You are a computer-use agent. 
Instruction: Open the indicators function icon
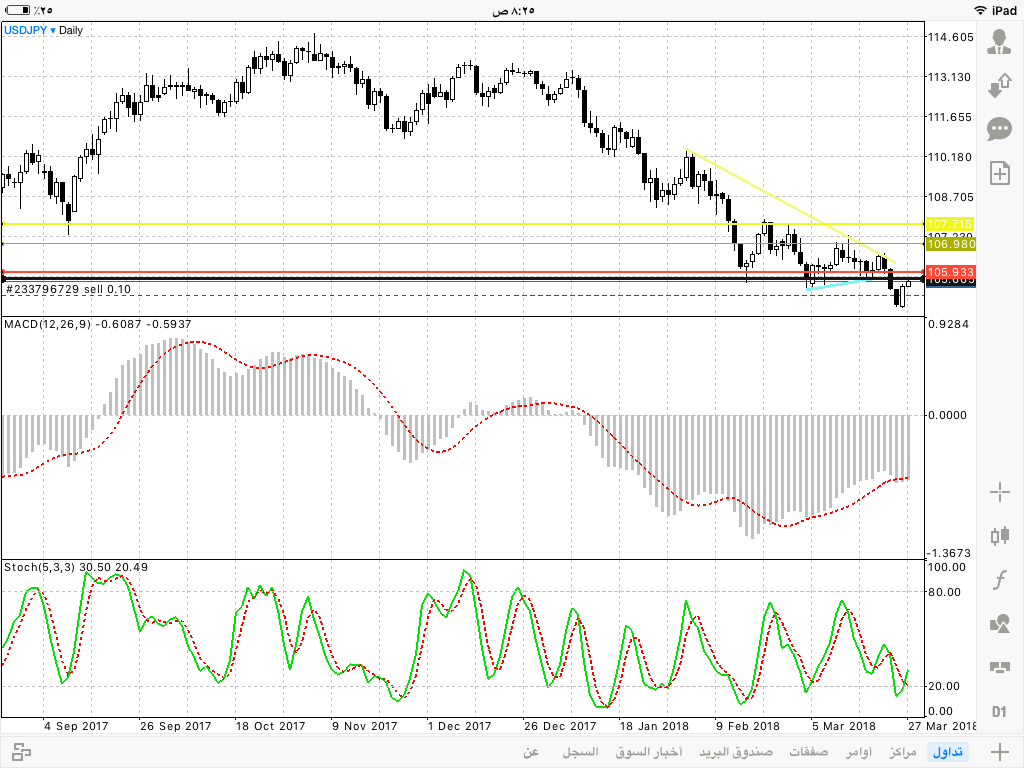pos(999,579)
